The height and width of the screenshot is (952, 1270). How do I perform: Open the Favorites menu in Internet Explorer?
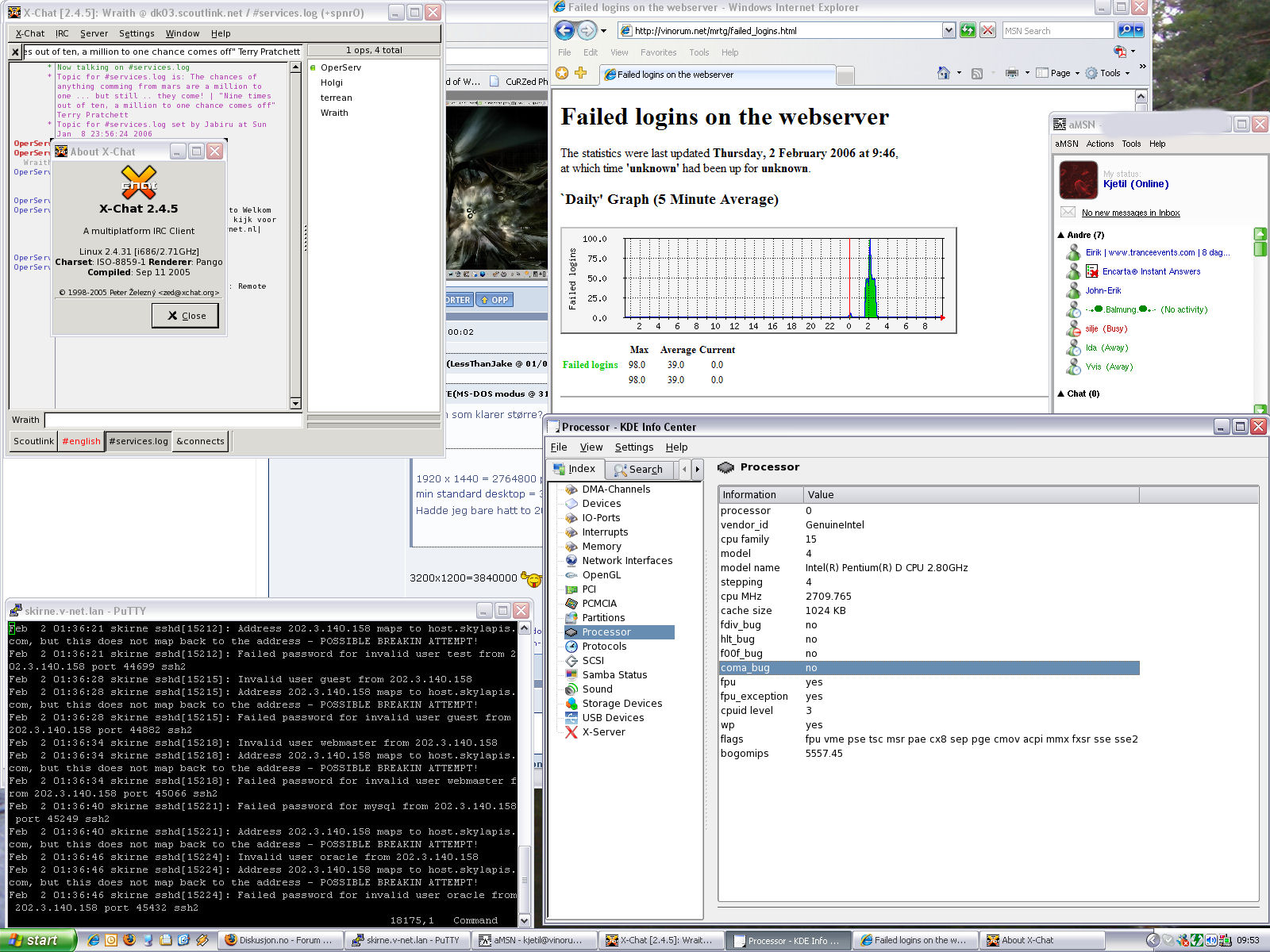pyautogui.click(x=658, y=52)
